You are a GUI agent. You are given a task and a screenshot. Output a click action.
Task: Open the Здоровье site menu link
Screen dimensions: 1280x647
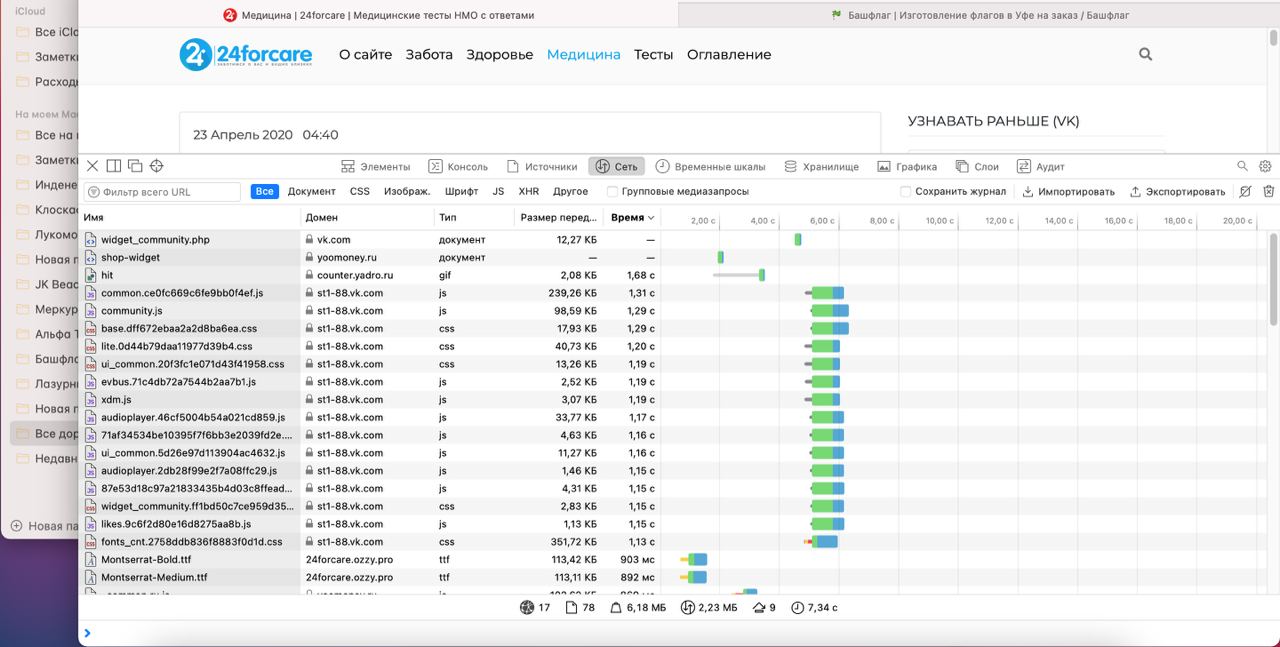500,55
